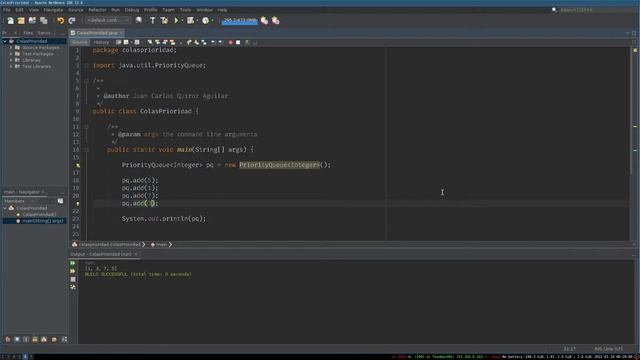Click the hint bulb on line 21

tap(78, 203)
